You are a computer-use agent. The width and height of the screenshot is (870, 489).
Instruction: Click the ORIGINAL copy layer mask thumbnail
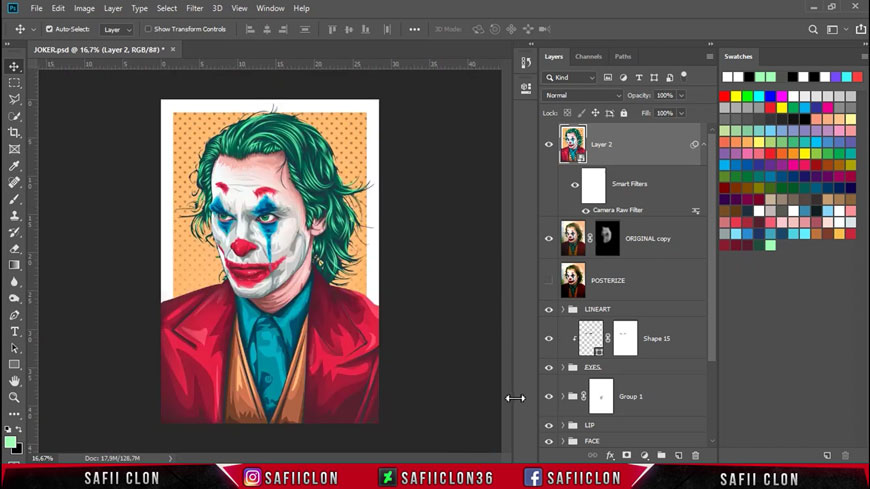[x=608, y=238]
